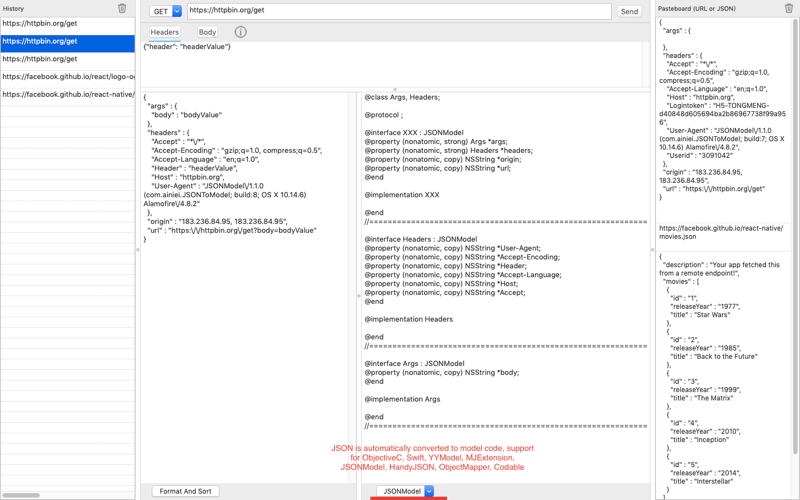Click the "Host" : "httpbin.org" response line

click(190, 178)
